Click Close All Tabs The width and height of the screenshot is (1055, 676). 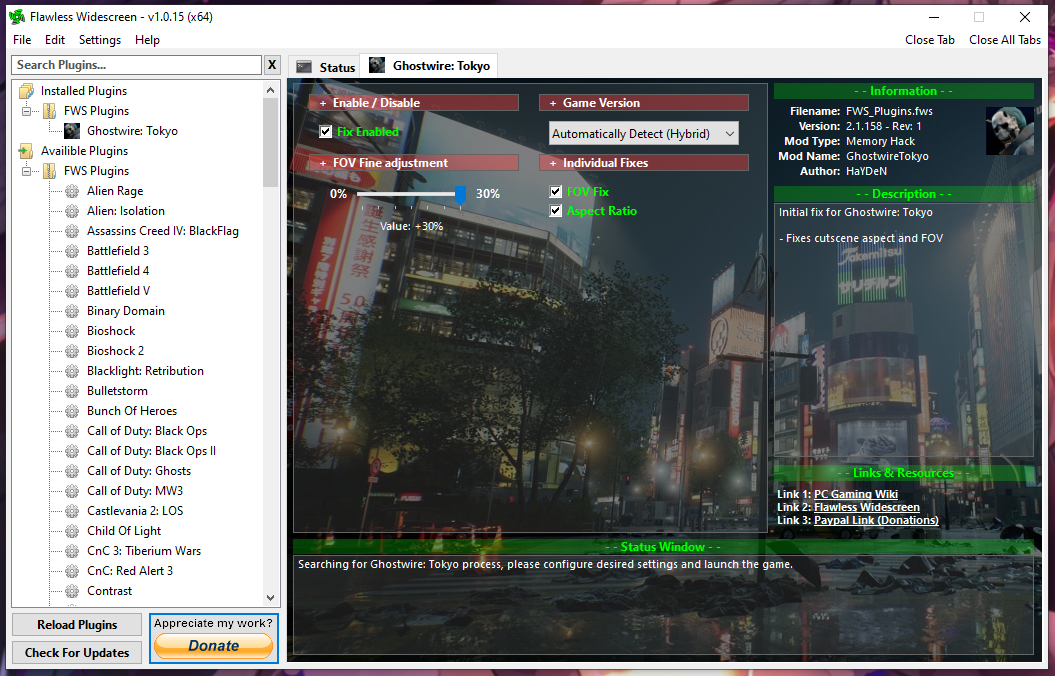click(1005, 40)
